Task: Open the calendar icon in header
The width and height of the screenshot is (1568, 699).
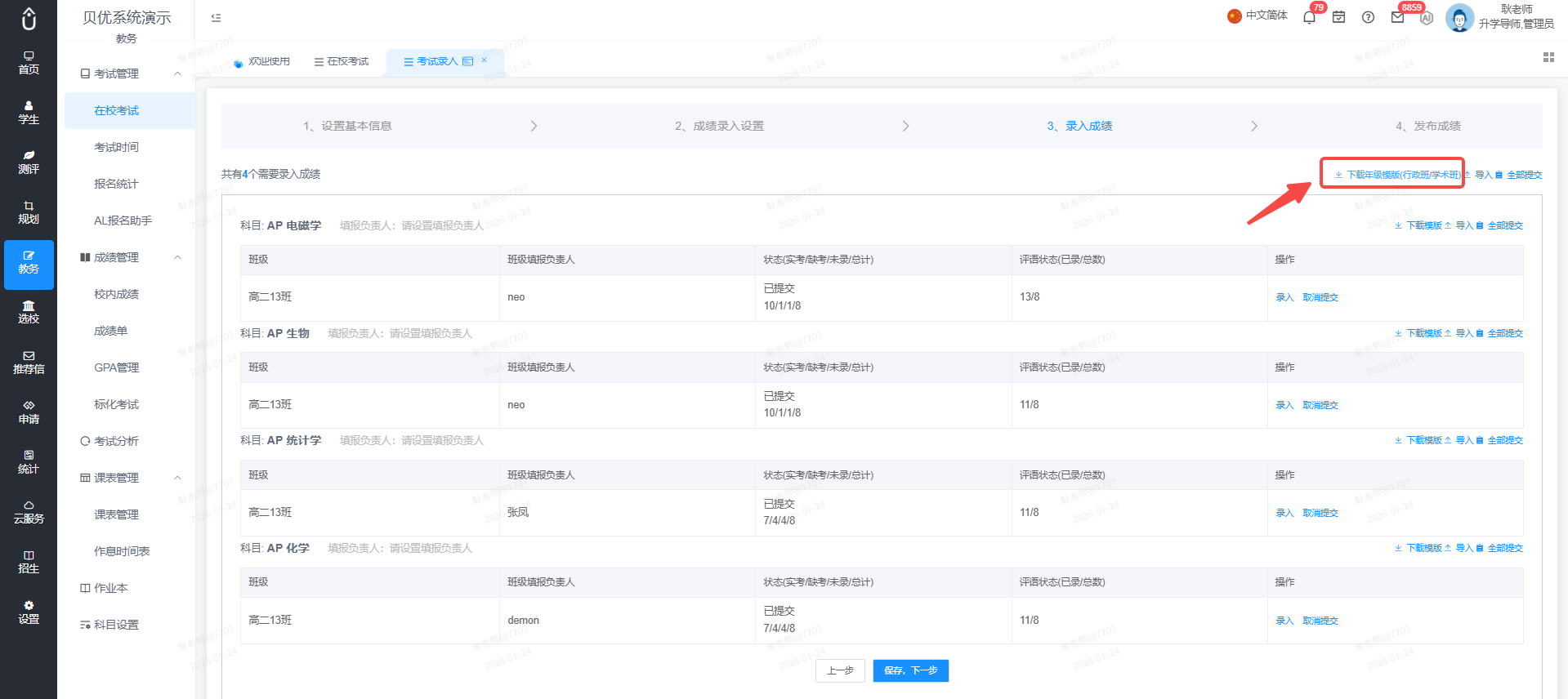Action: coord(1338,17)
